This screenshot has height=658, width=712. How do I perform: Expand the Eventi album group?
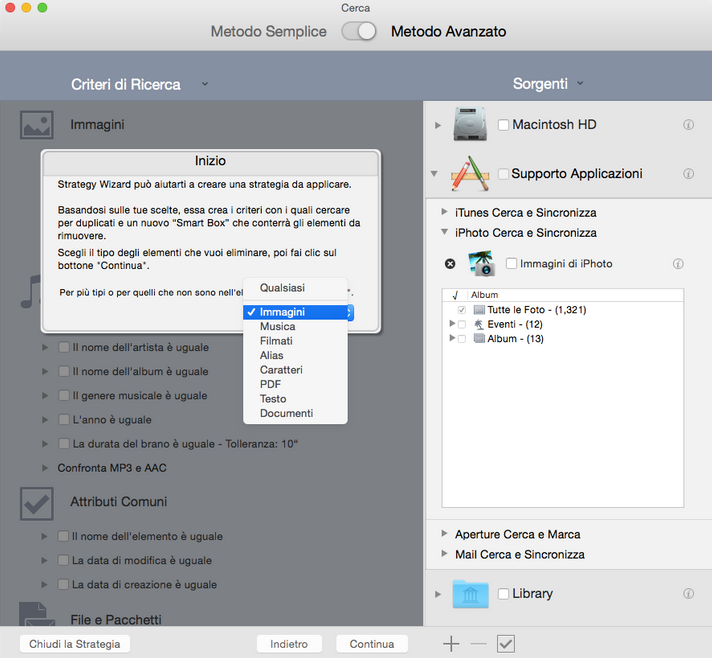coord(452,324)
